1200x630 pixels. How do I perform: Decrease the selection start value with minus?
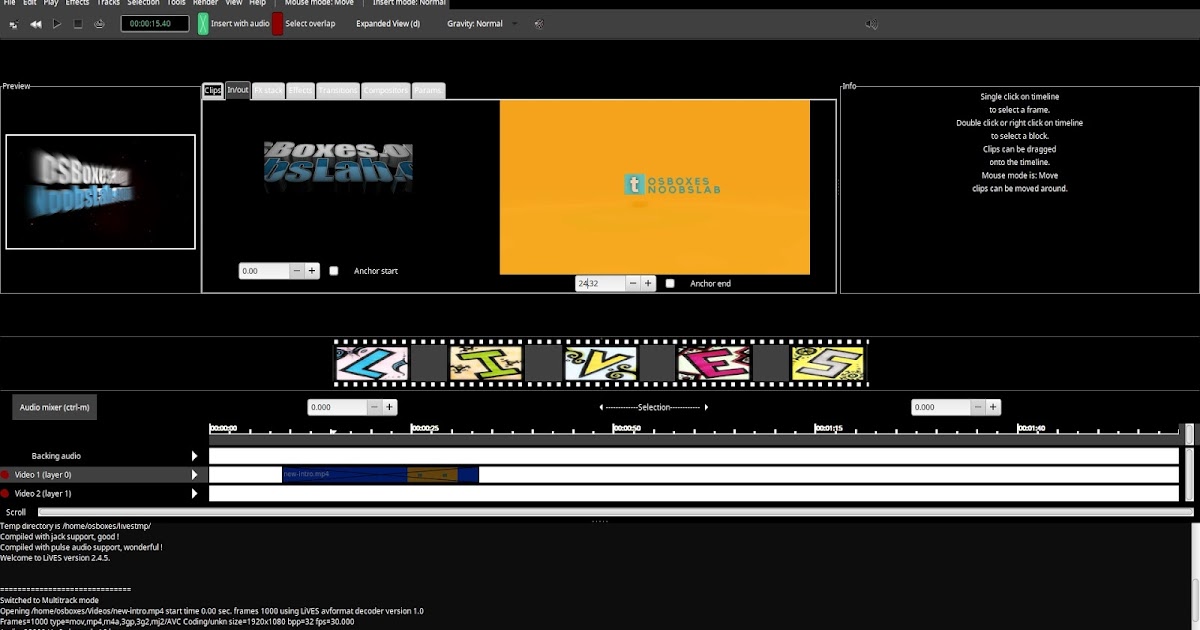(375, 407)
